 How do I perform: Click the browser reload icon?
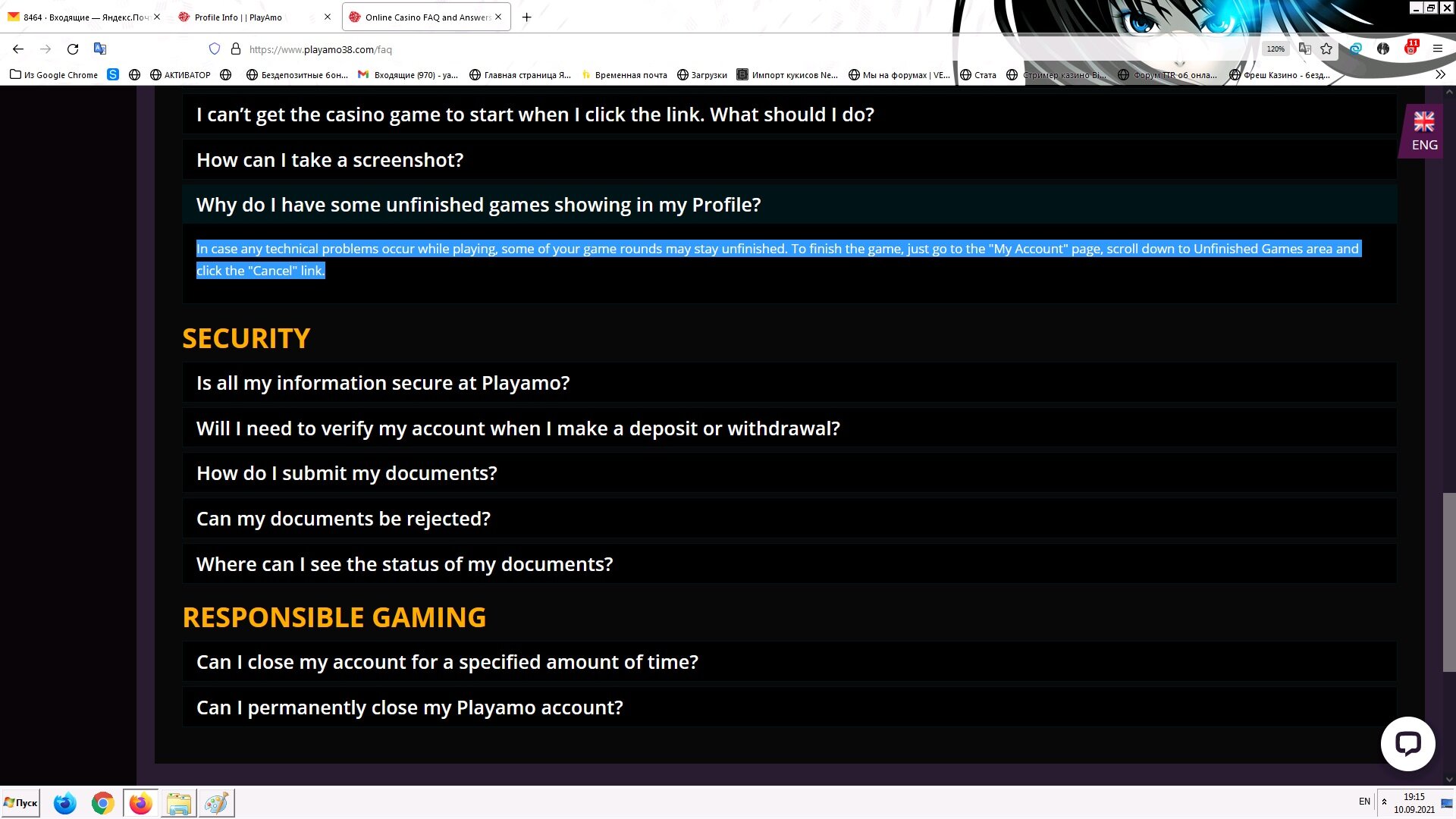pos(73,49)
